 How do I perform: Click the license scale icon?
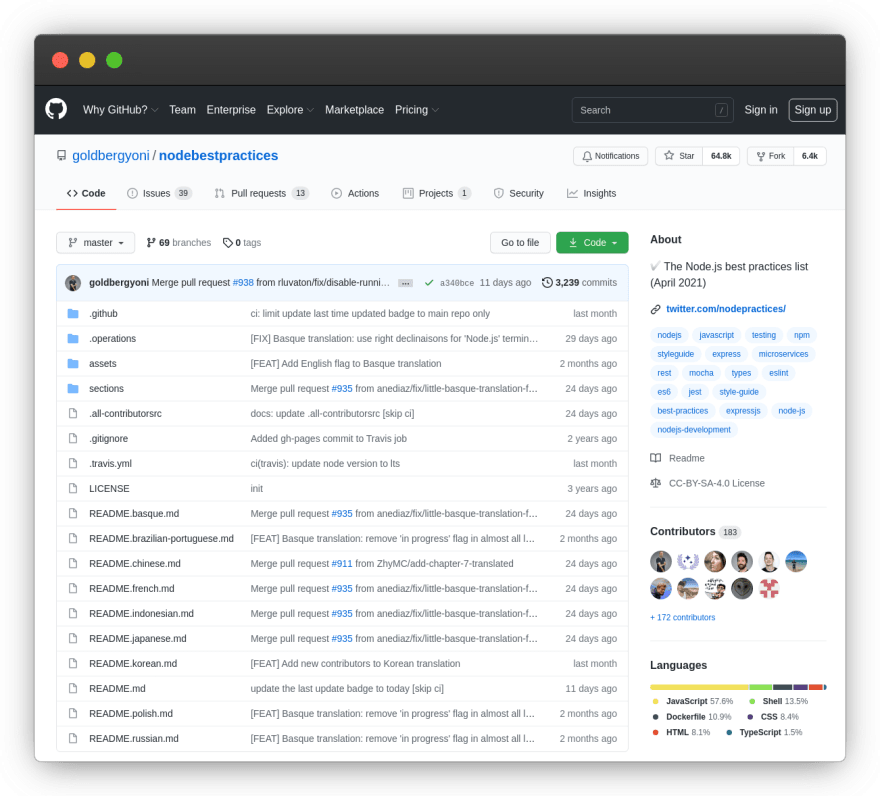click(655, 483)
